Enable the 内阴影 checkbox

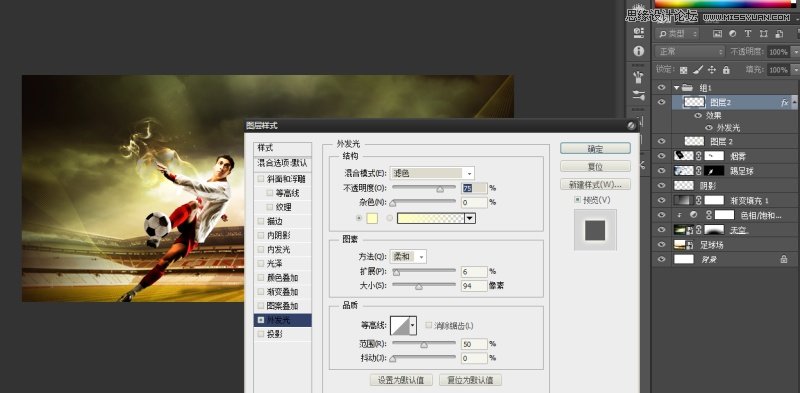coord(261,236)
